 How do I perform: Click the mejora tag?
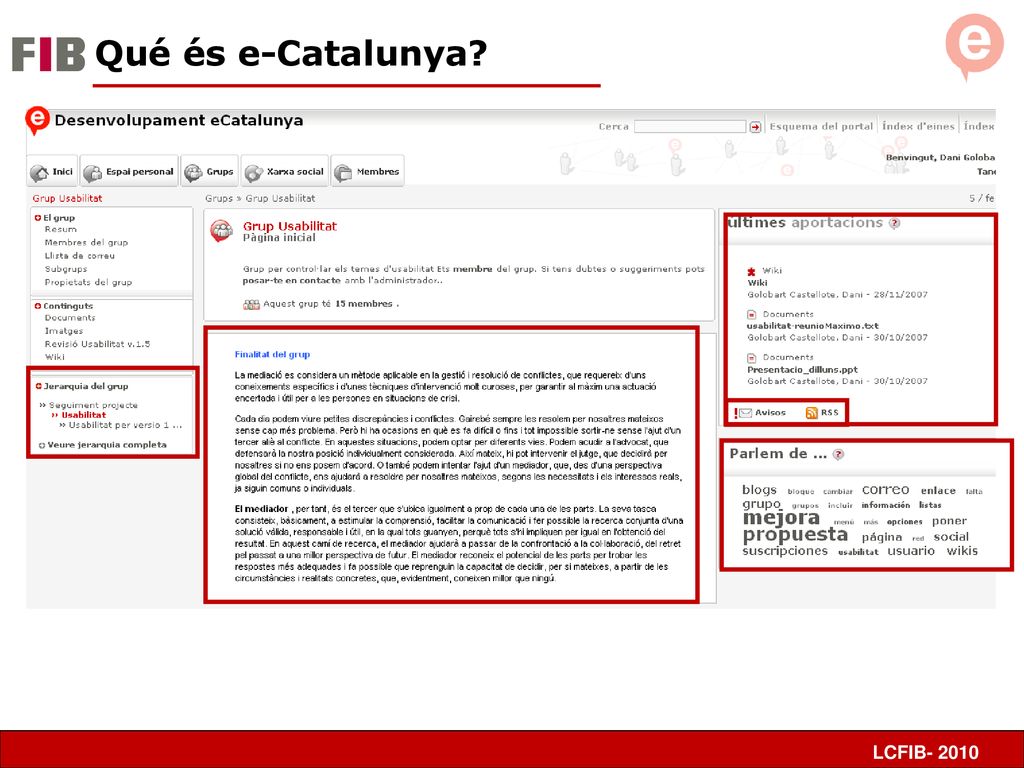pyautogui.click(x=781, y=518)
